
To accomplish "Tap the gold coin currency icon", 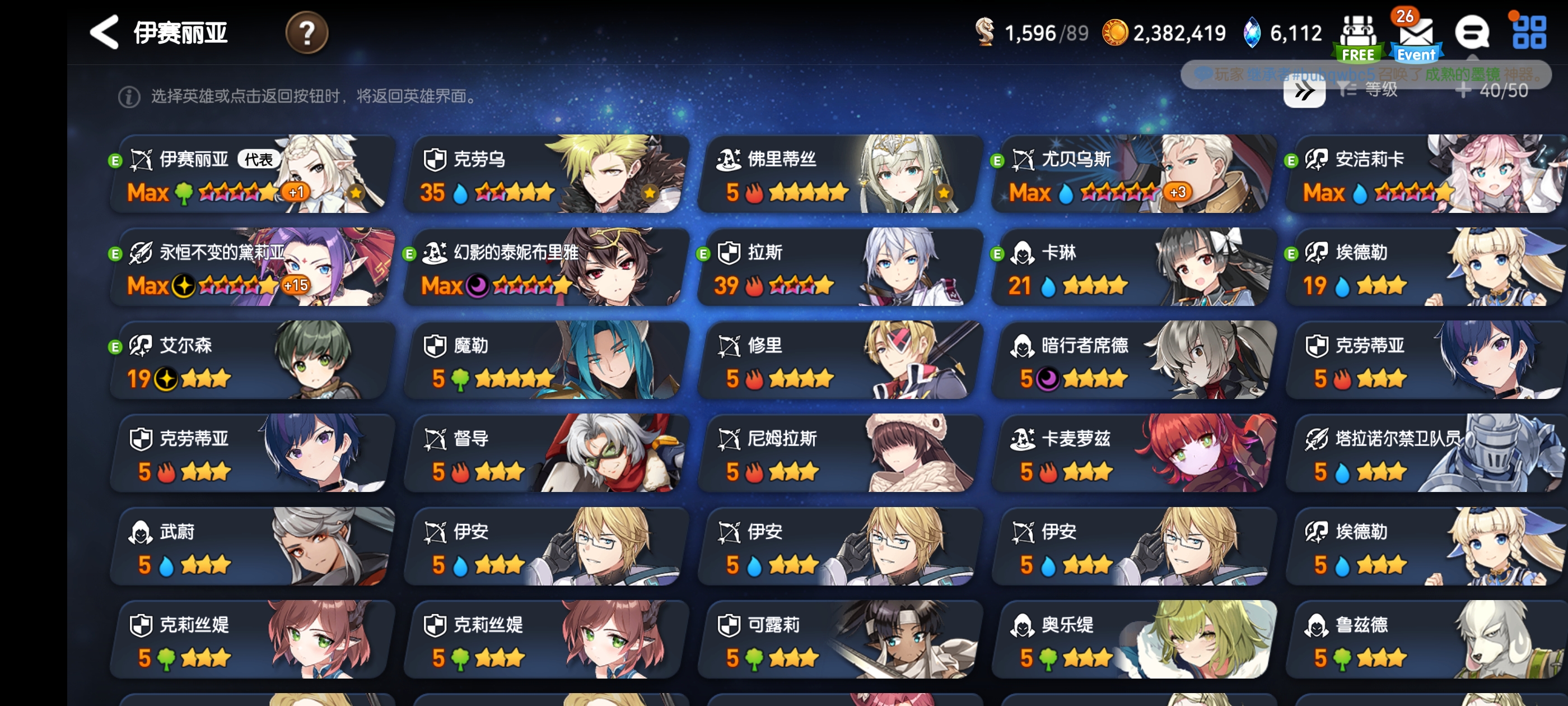I will click(x=1114, y=32).
